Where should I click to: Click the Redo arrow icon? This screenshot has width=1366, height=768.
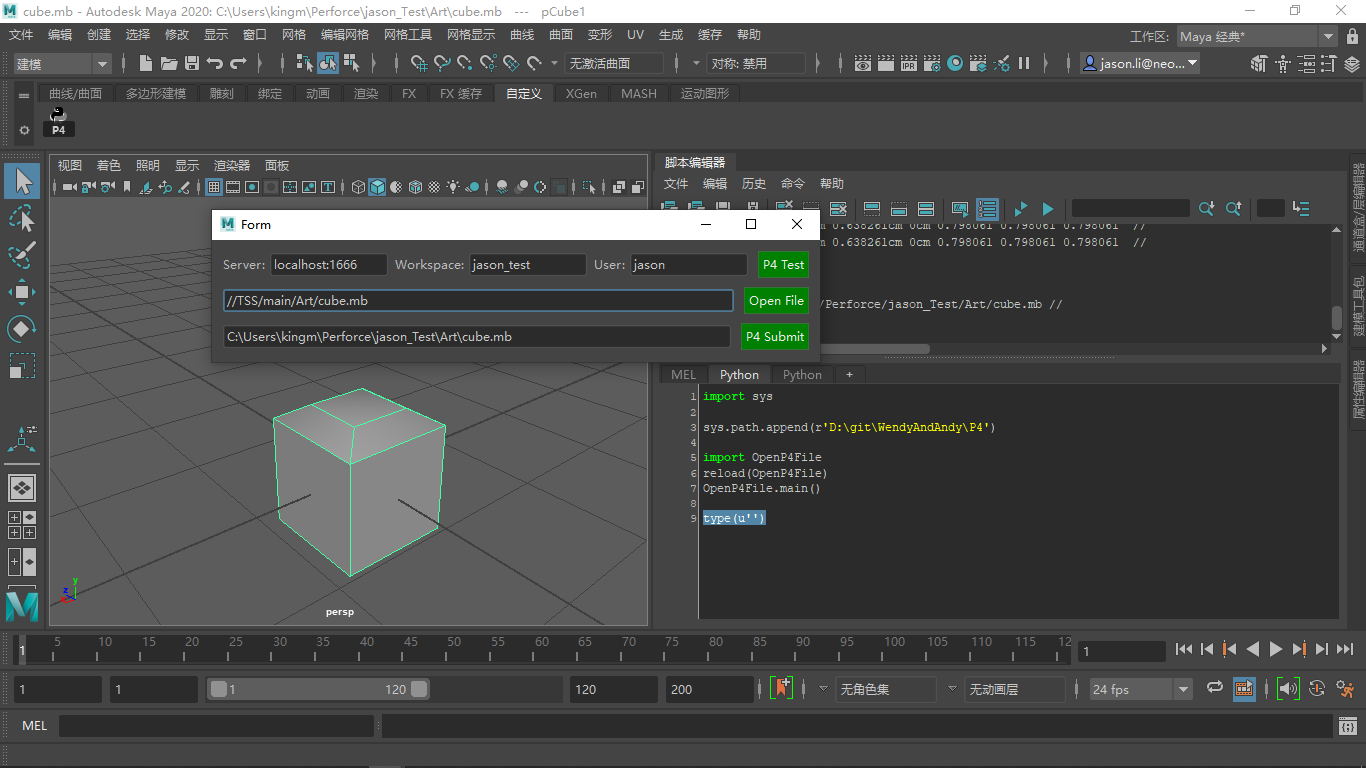point(238,63)
